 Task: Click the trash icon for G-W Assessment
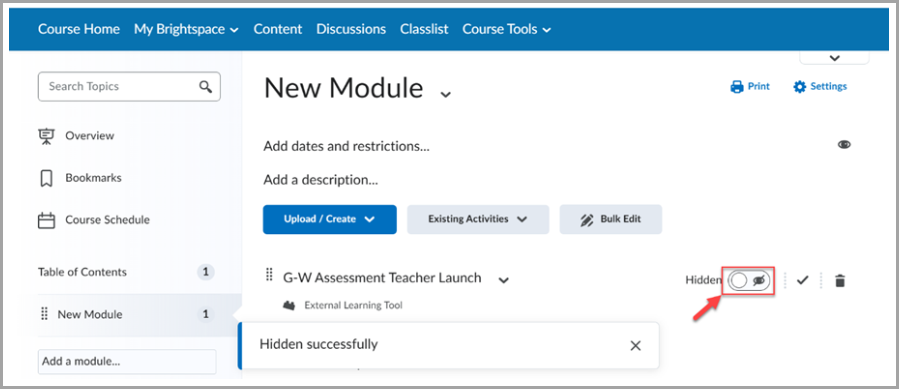[840, 281]
